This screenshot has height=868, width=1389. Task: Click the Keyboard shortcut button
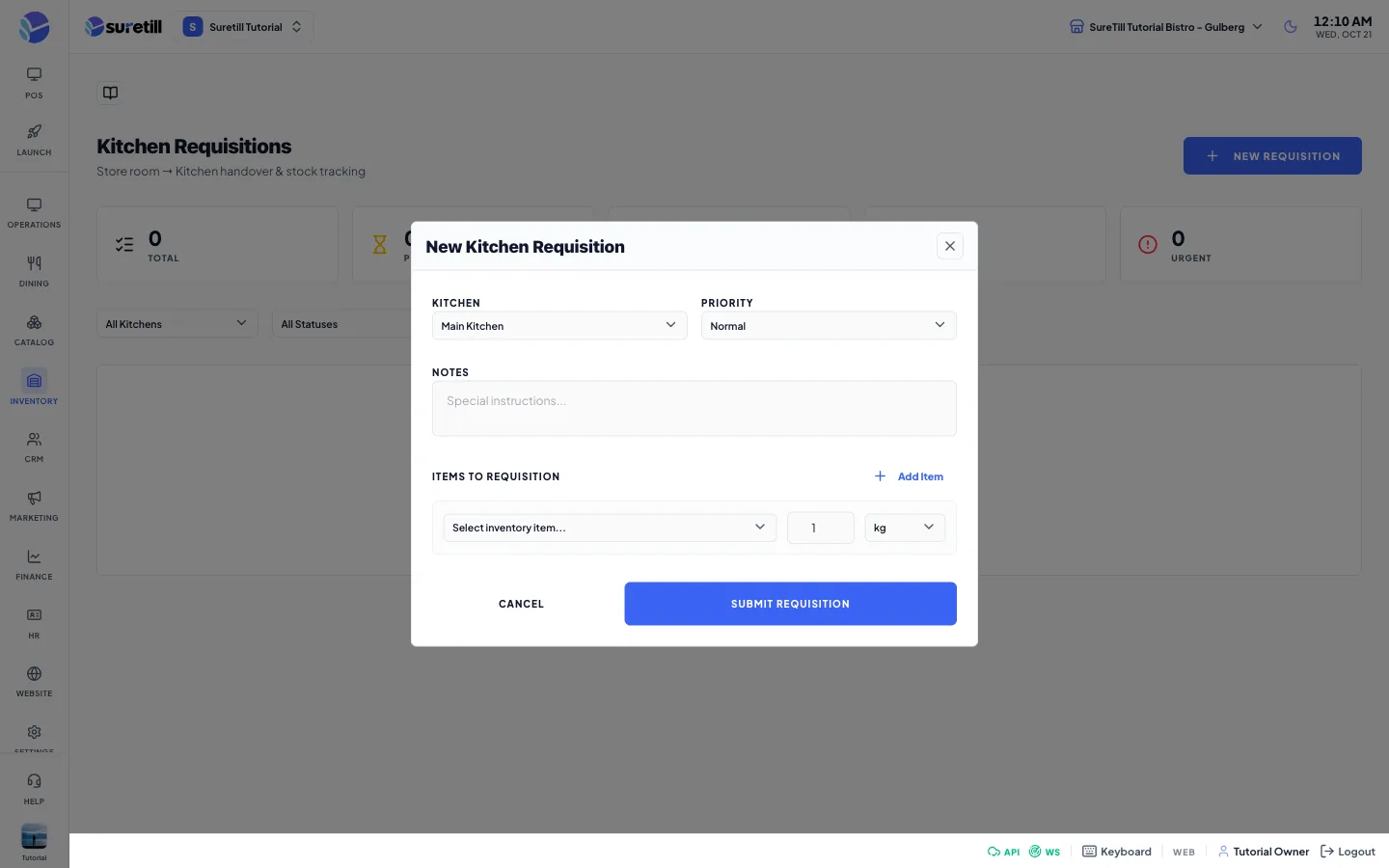1117,852
